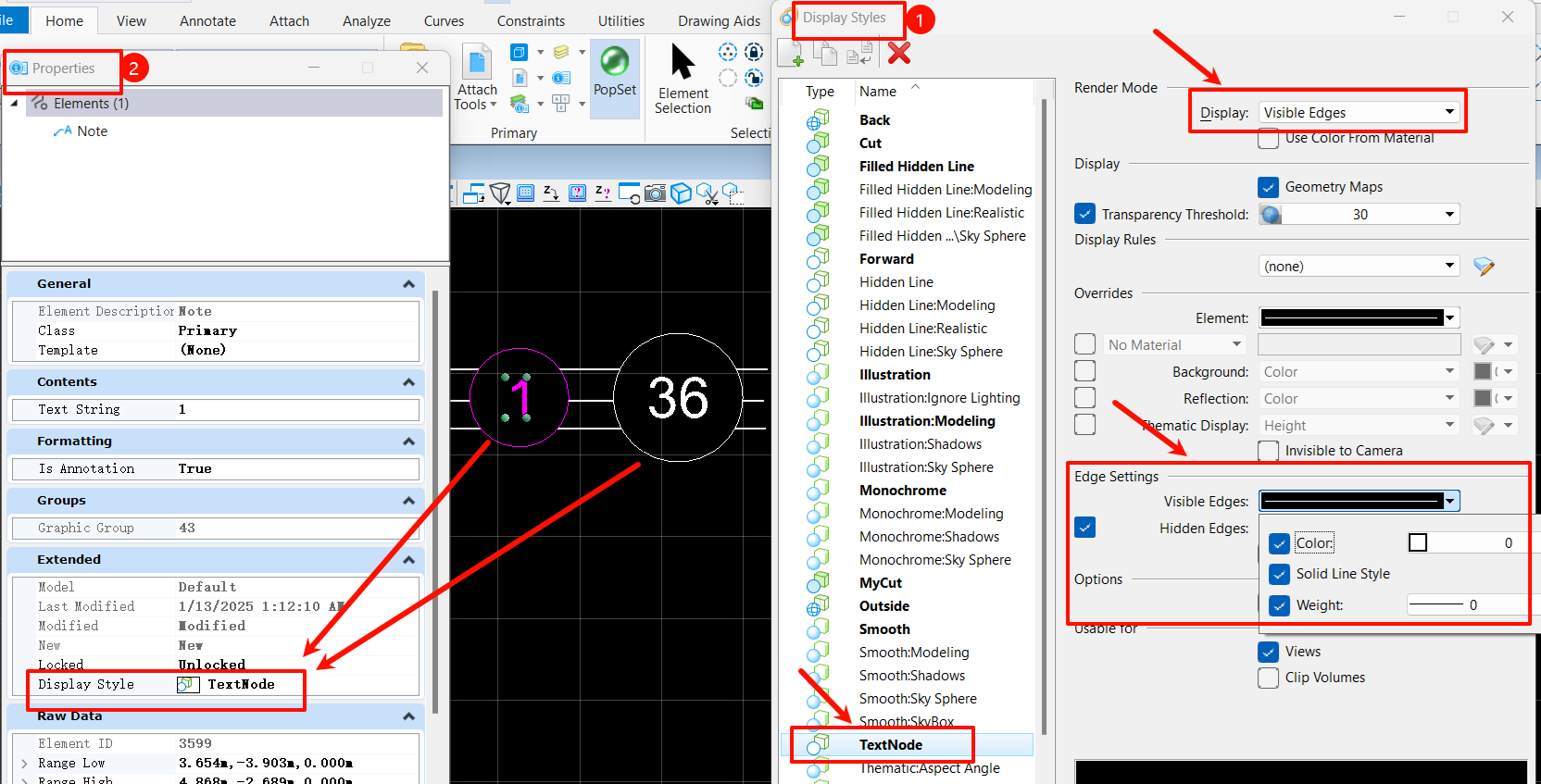The height and width of the screenshot is (784, 1541).
Task: Click the camera icon in view toolbar
Action: (x=655, y=193)
